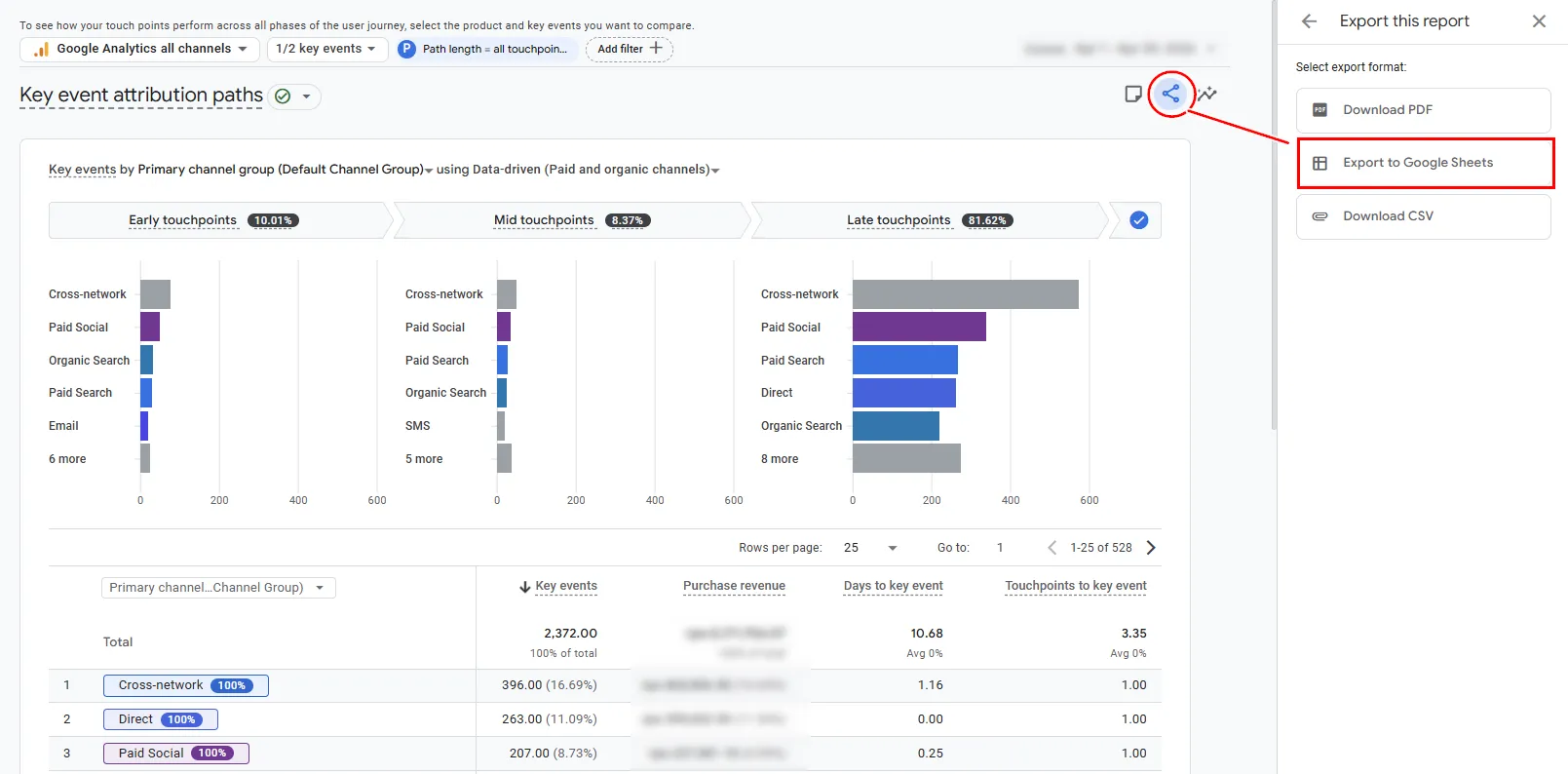This screenshot has width=1568, height=774.
Task: Open the insights sparkline icon
Action: [1207, 95]
